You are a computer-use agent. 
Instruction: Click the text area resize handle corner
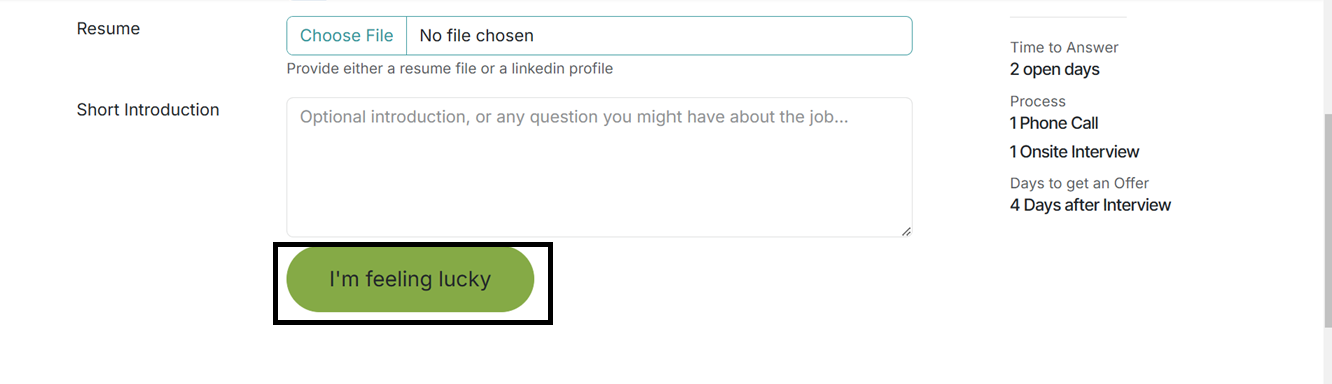(906, 231)
